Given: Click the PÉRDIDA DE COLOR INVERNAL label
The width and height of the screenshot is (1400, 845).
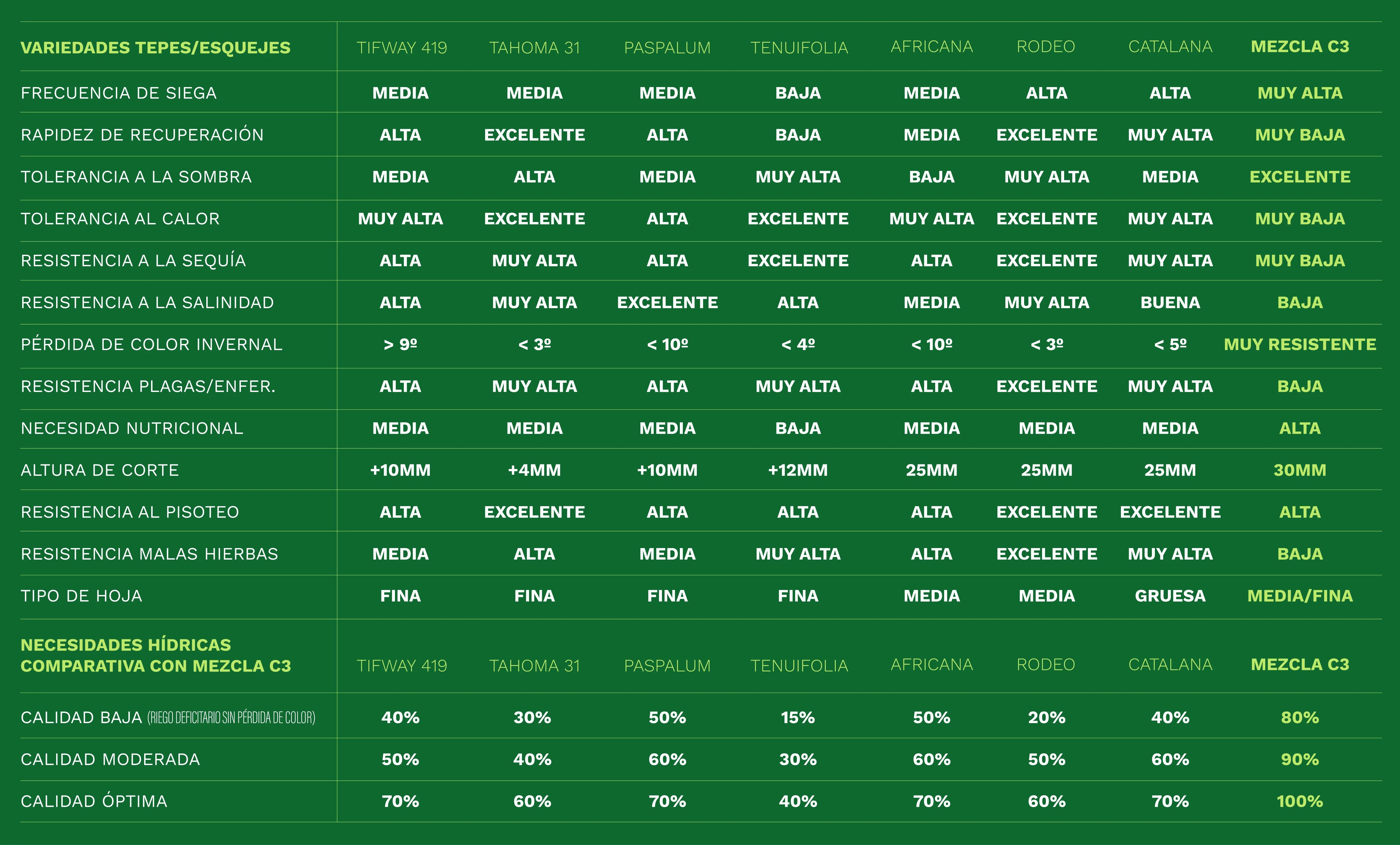Looking at the screenshot, I should (x=151, y=344).
